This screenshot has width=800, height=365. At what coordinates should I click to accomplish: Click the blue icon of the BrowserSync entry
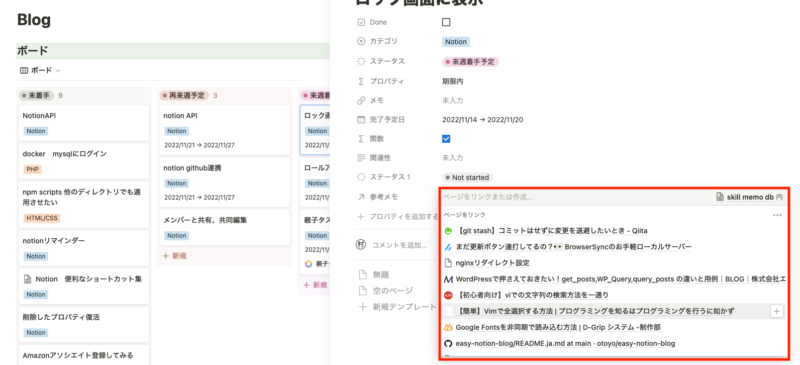click(x=448, y=247)
